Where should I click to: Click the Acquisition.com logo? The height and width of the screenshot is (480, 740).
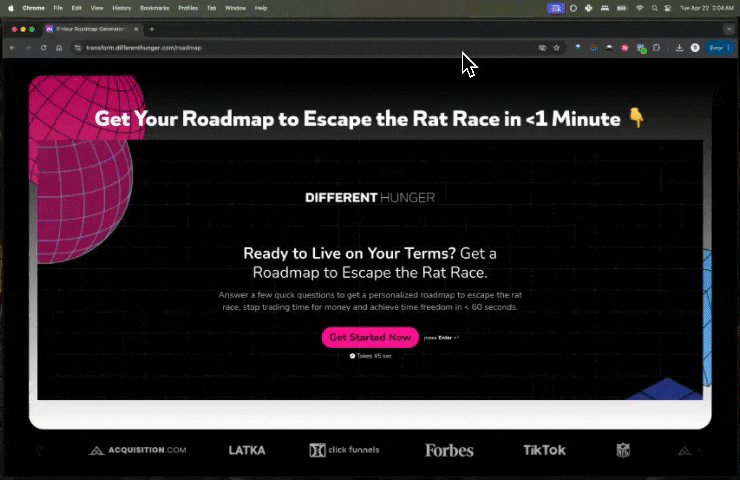[137, 450]
